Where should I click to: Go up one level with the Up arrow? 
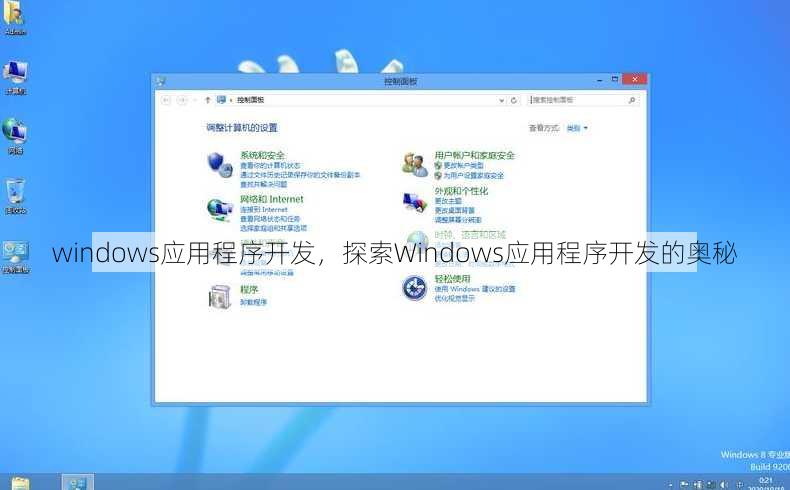point(208,100)
